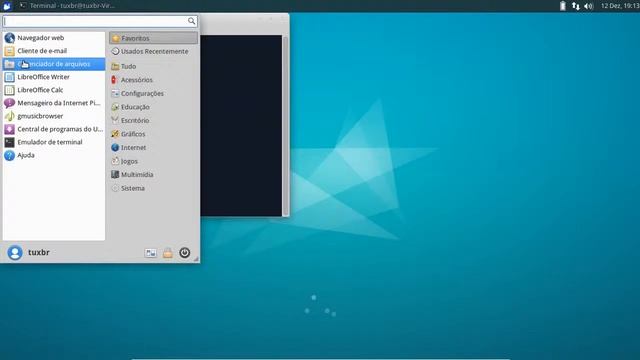Select the Internet category
640x360 pixels.
click(x=153, y=147)
